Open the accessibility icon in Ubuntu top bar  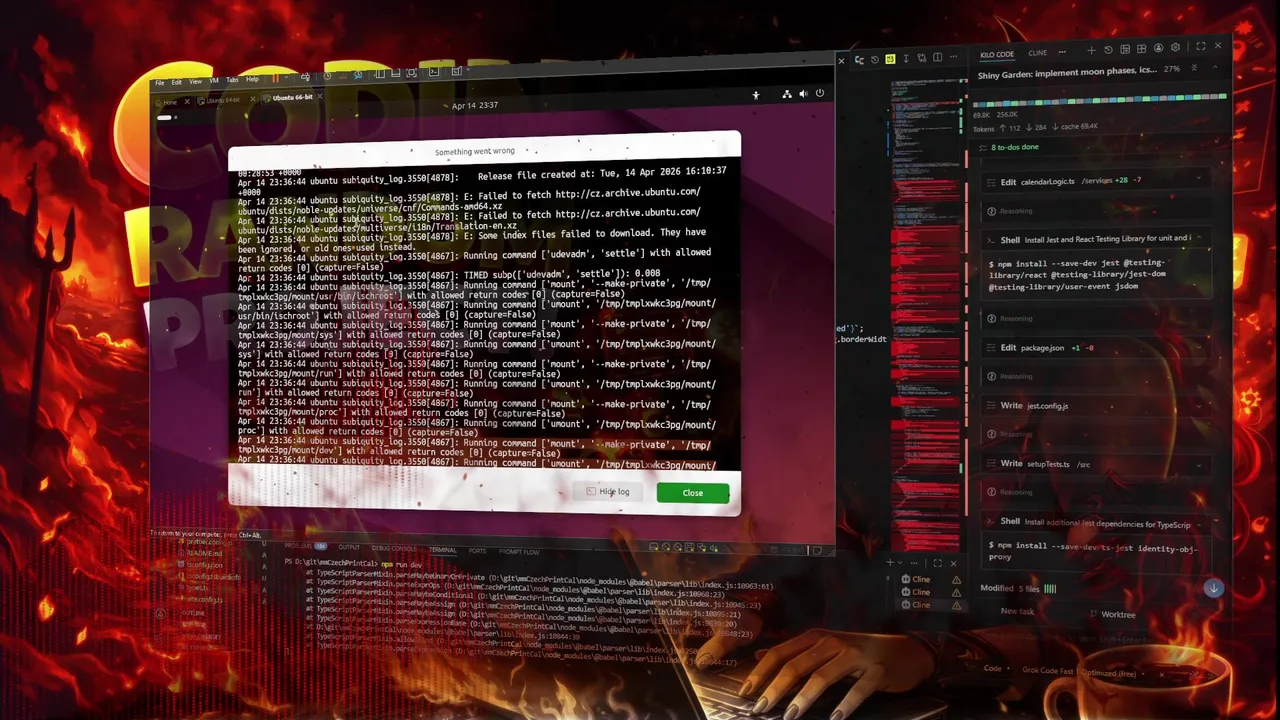coord(755,95)
